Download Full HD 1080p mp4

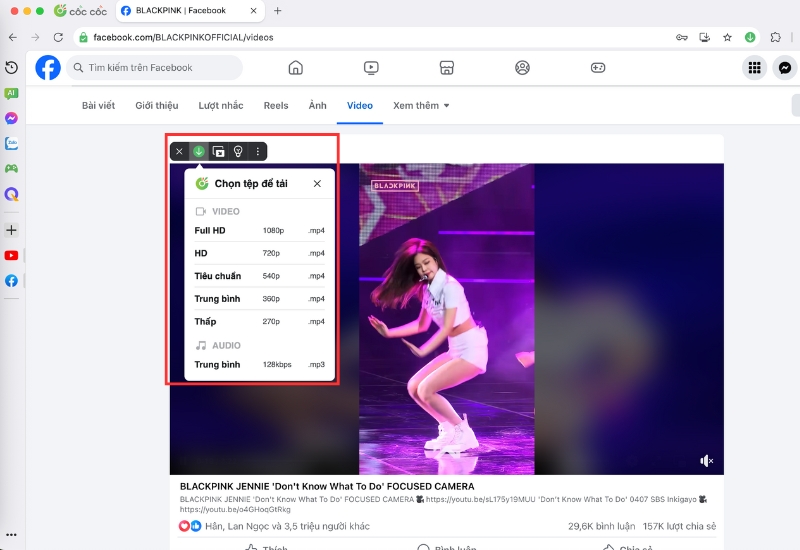259,231
